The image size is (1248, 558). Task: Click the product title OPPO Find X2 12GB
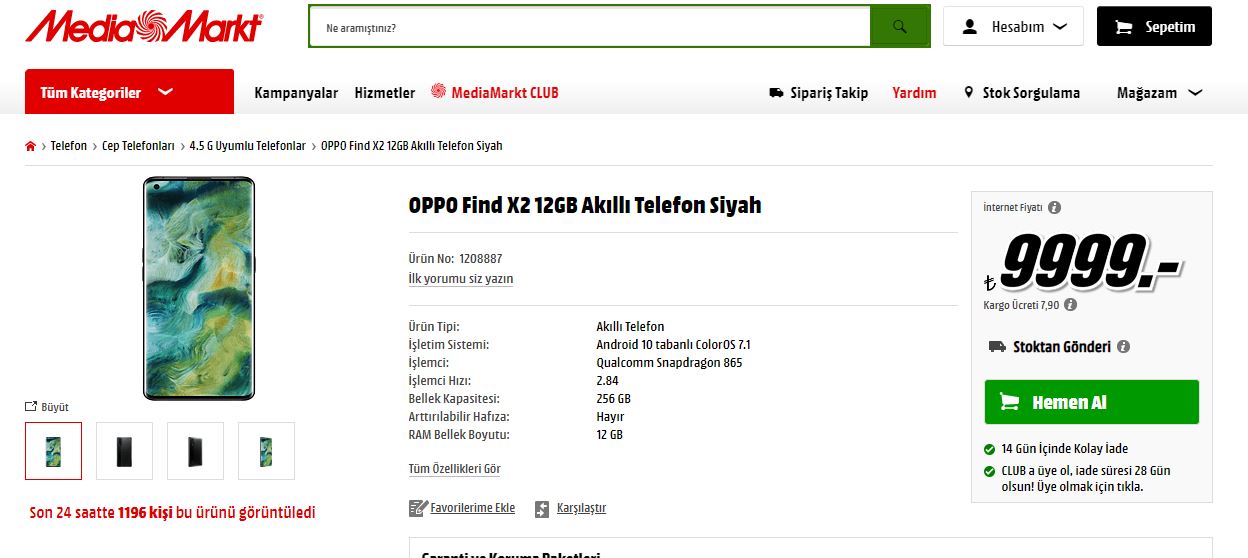tap(585, 205)
